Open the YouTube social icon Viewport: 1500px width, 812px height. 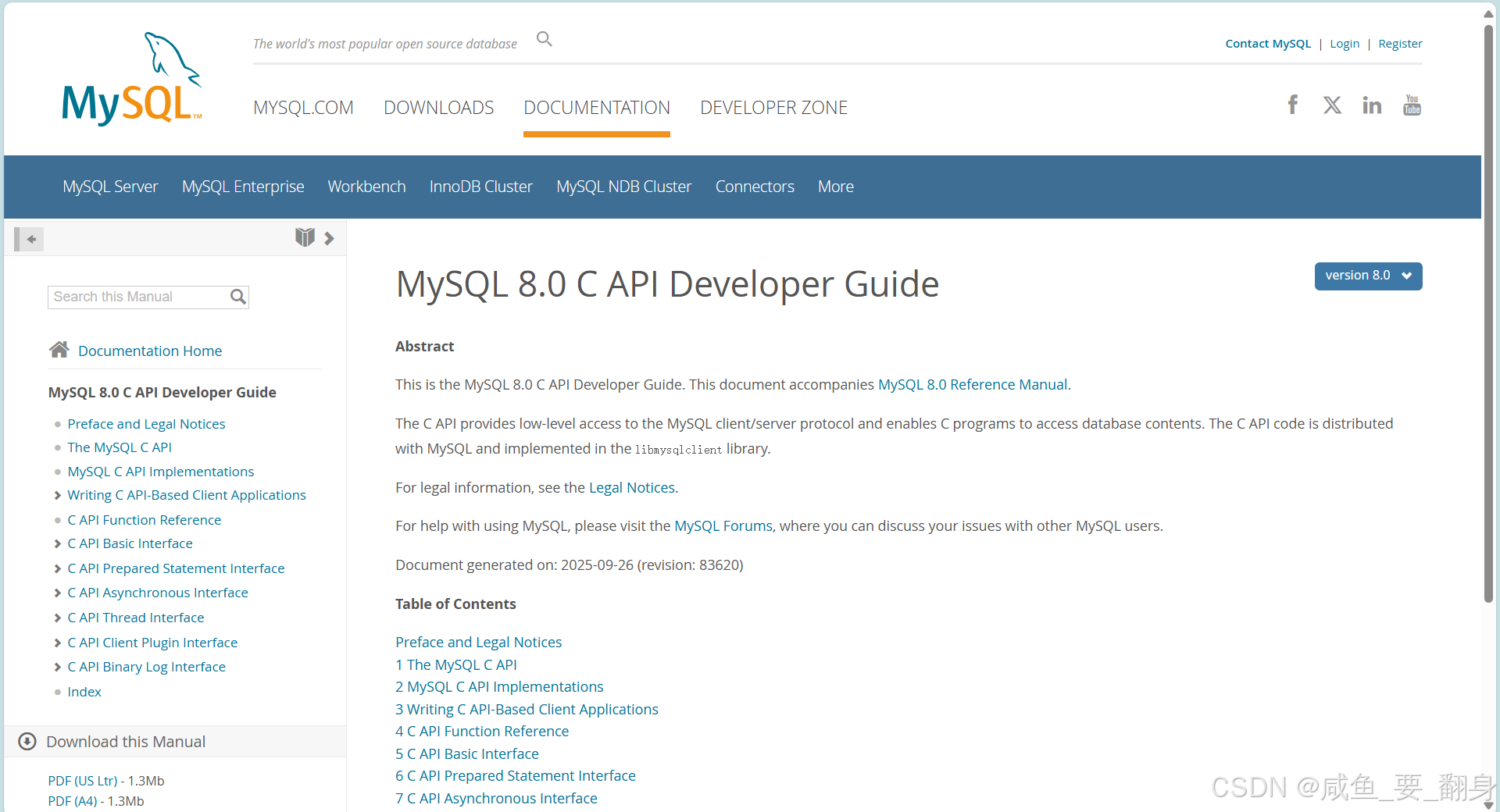(1412, 105)
